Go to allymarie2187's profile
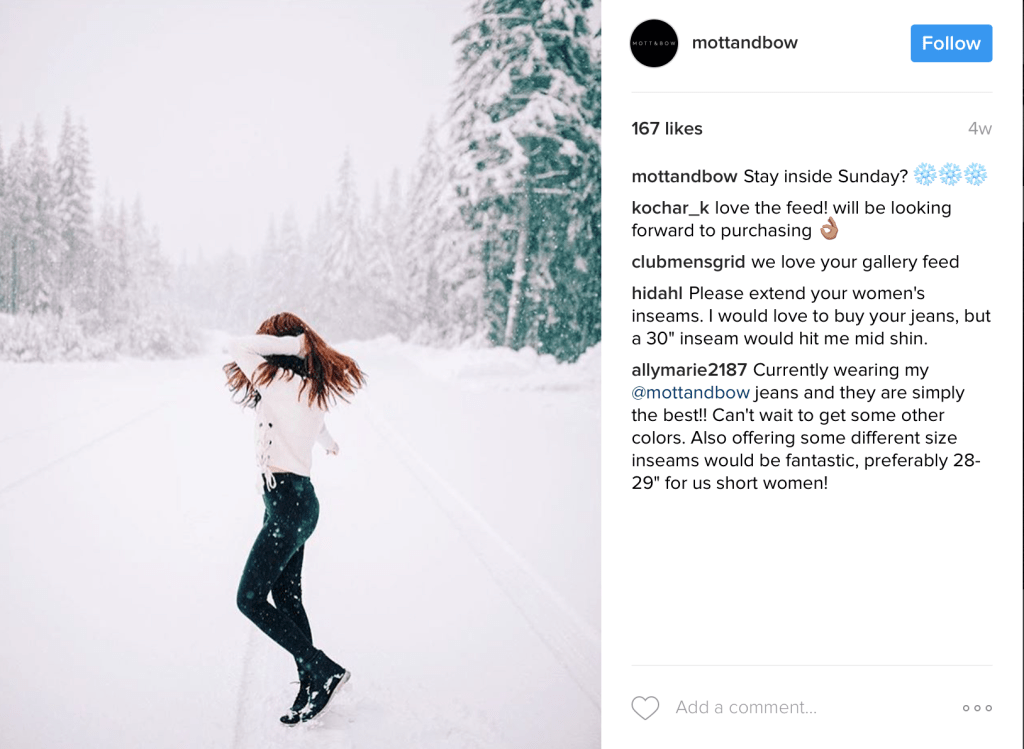The width and height of the screenshot is (1024, 749). 689,371
